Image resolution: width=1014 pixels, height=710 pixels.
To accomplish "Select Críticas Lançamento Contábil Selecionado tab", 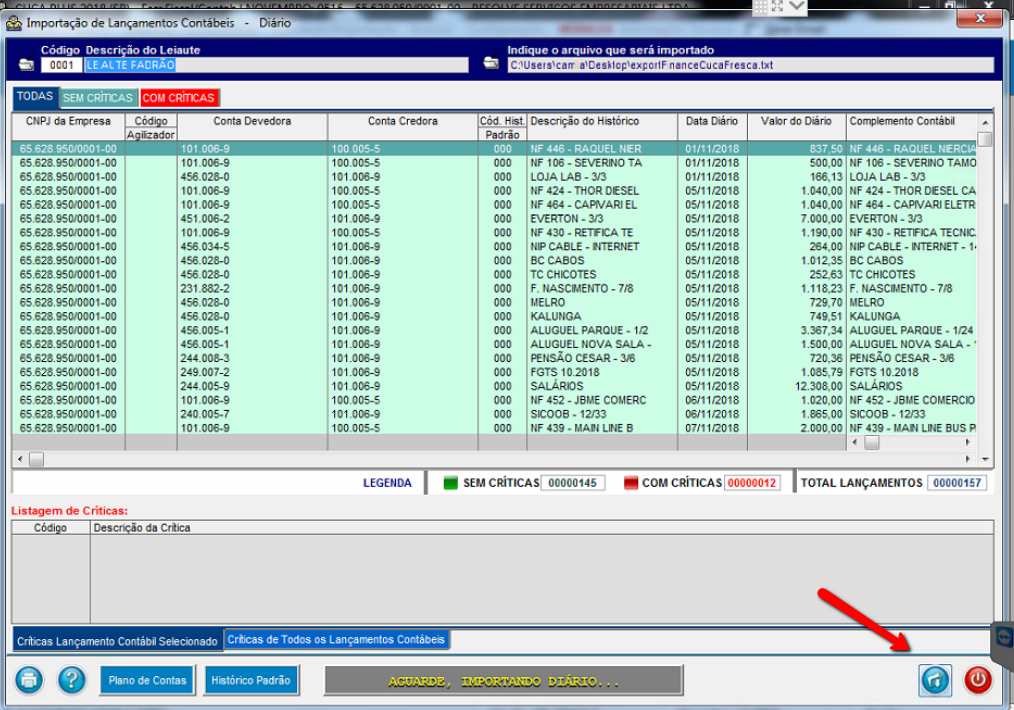I will click(117, 641).
